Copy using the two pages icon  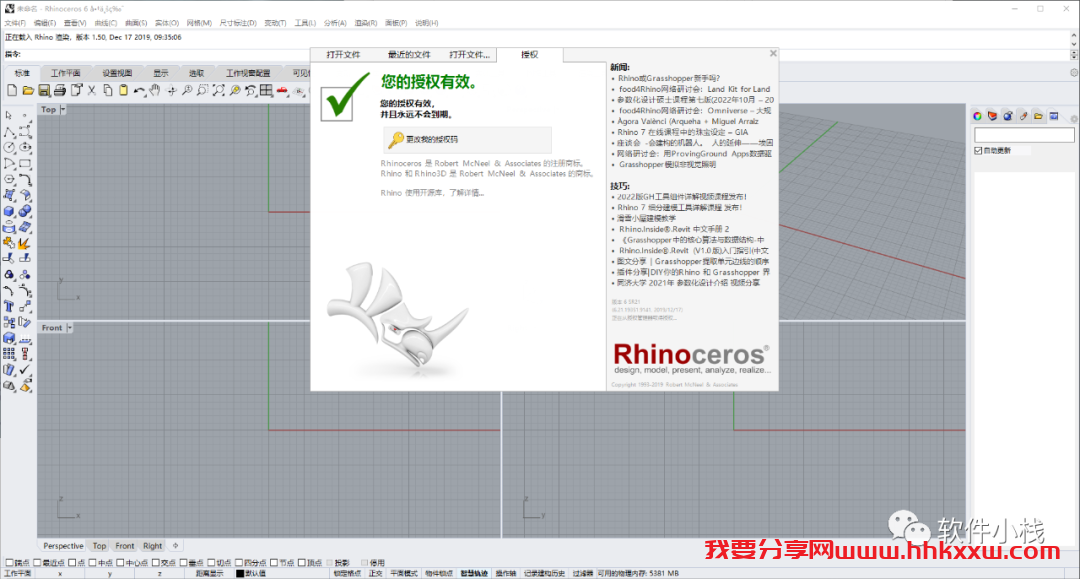[107, 90]
